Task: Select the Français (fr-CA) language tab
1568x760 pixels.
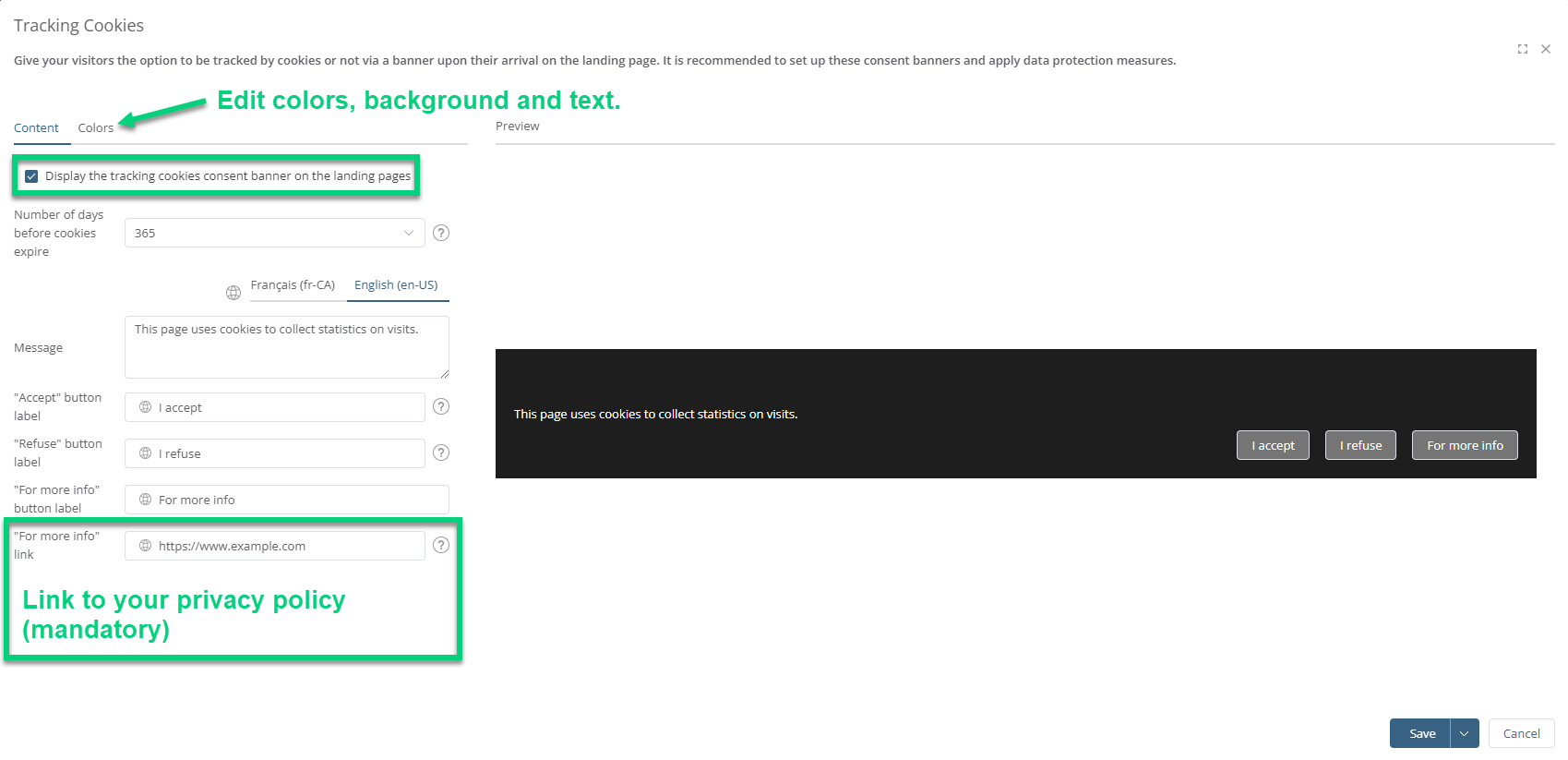Action: point(293,285)
